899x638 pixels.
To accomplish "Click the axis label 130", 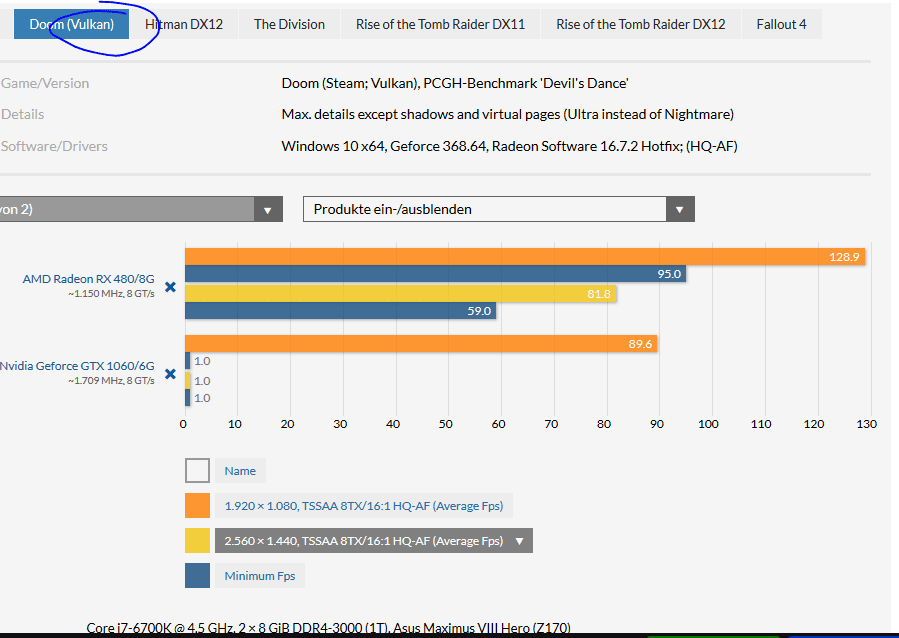I will pos(866,424).
